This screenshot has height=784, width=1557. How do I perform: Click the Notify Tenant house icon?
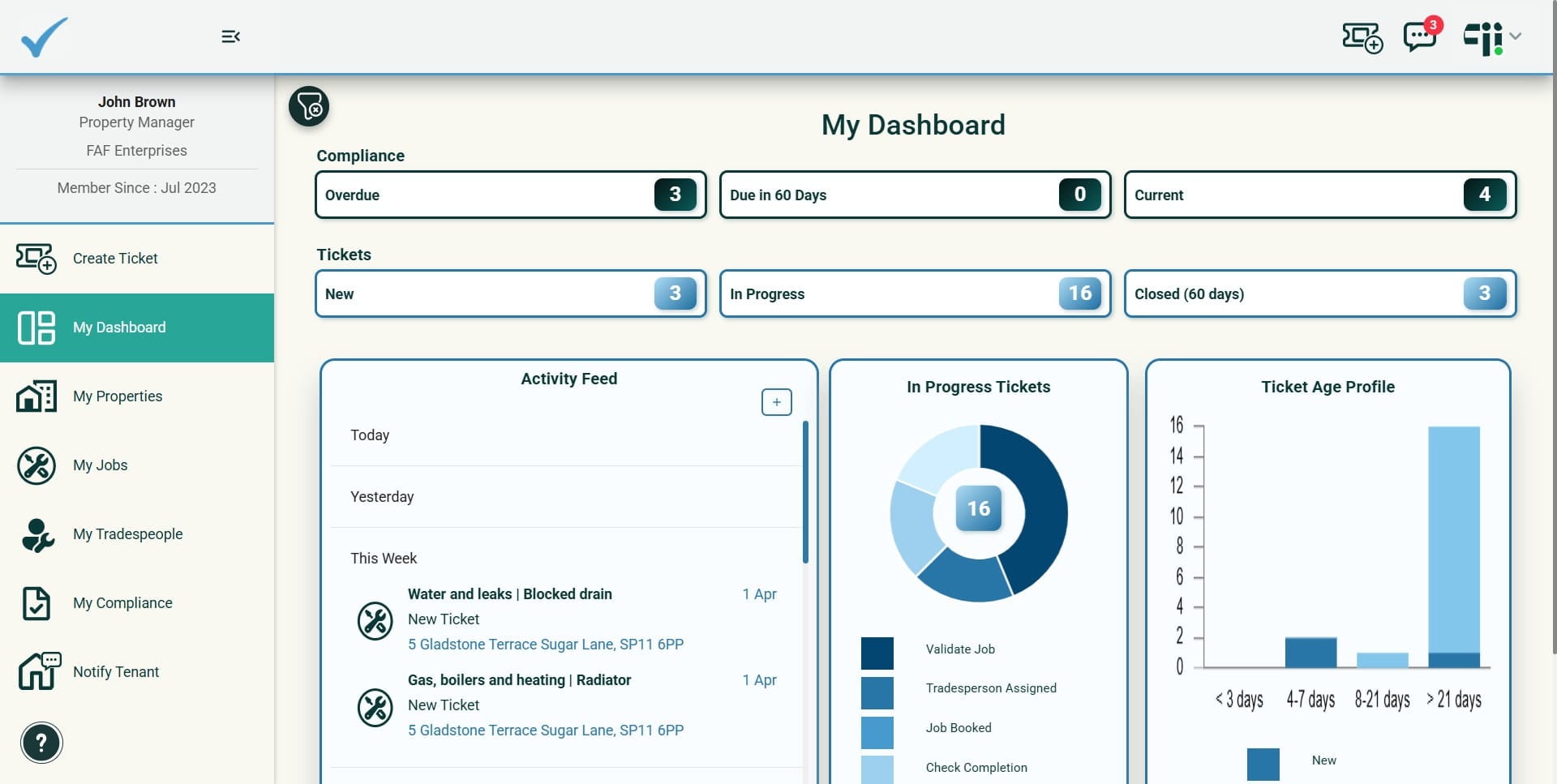pyautogui.click(x=39, y=671)
